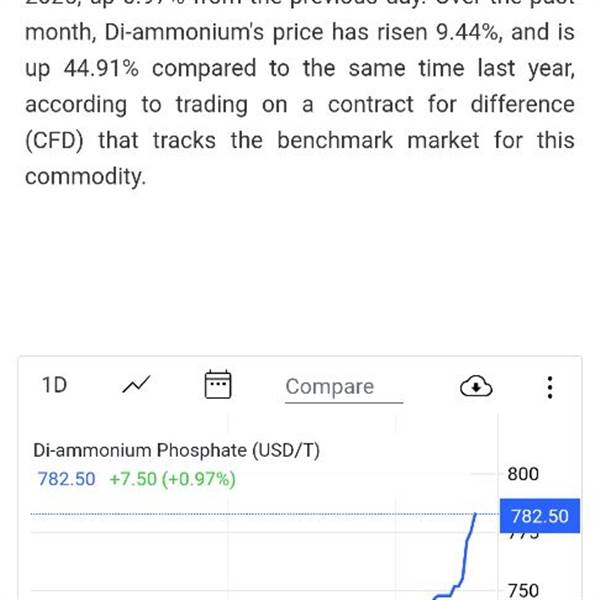The width and height of the screenshot is (600, 600).
Task: Click the (CFD) abbreviation in the paragraph
Action: click(x=54, y=141)
